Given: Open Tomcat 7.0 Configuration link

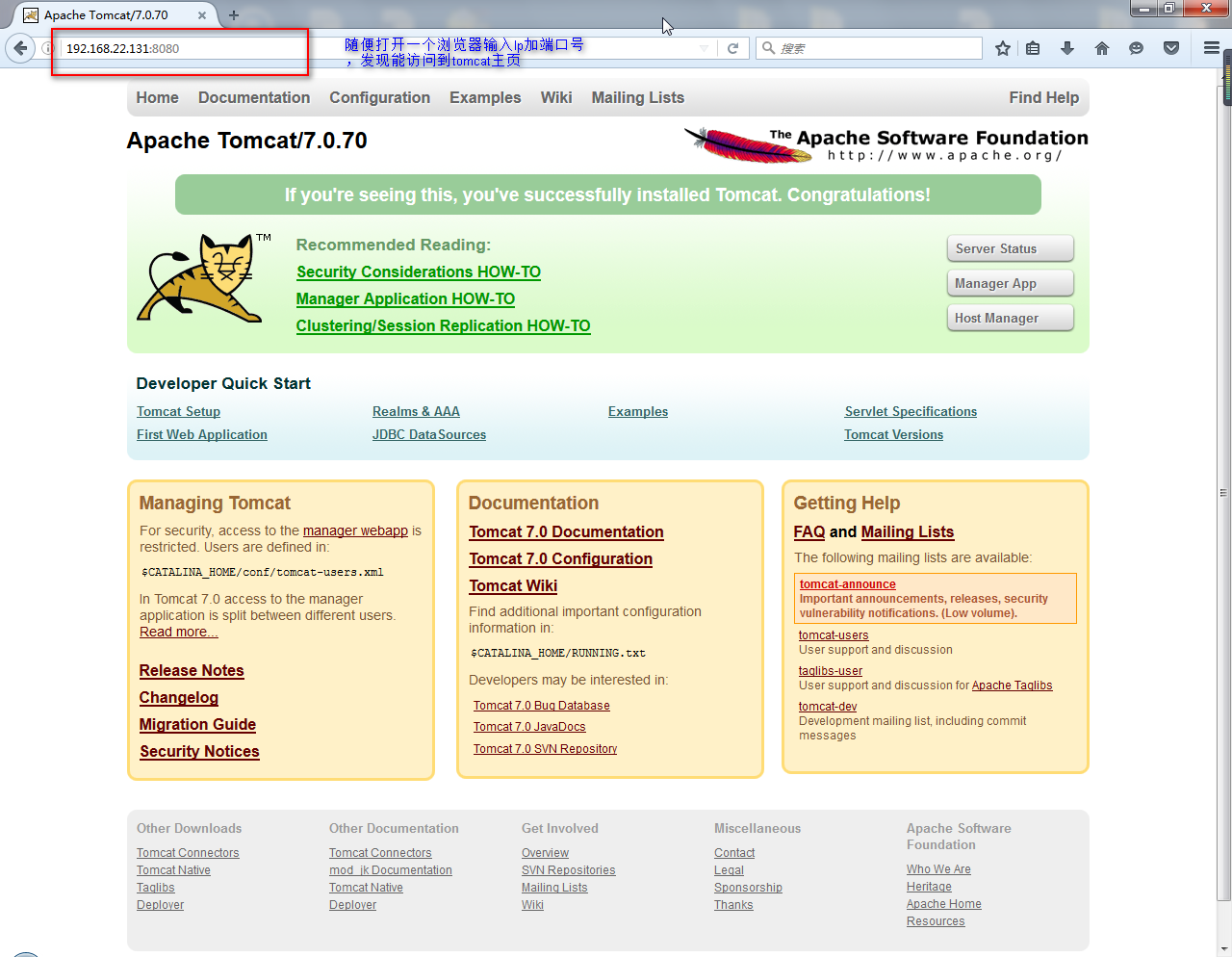Looking at the screenshot, I should coord(560,559).
